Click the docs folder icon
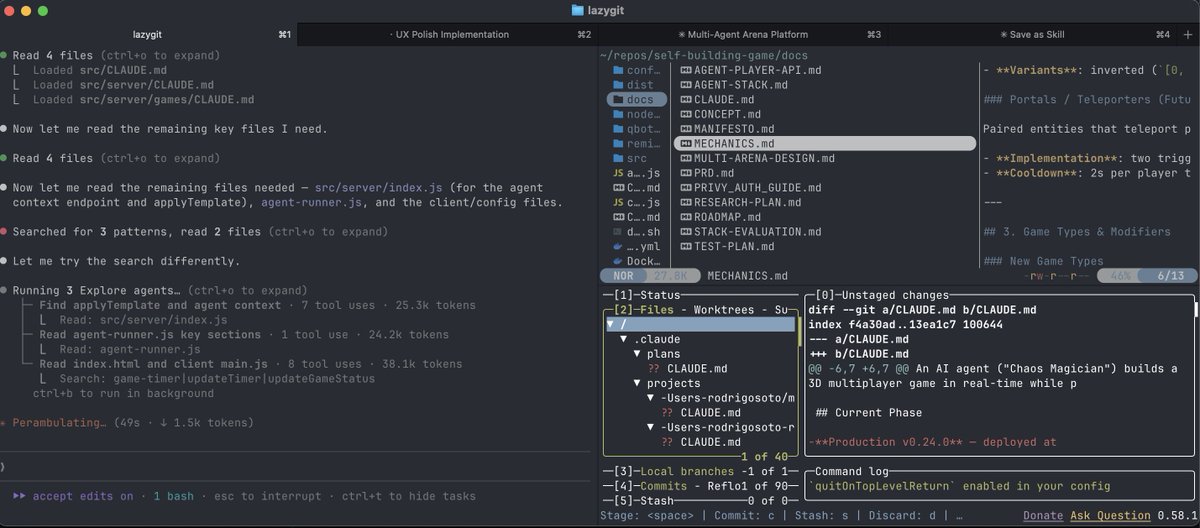 click(617, 100)
